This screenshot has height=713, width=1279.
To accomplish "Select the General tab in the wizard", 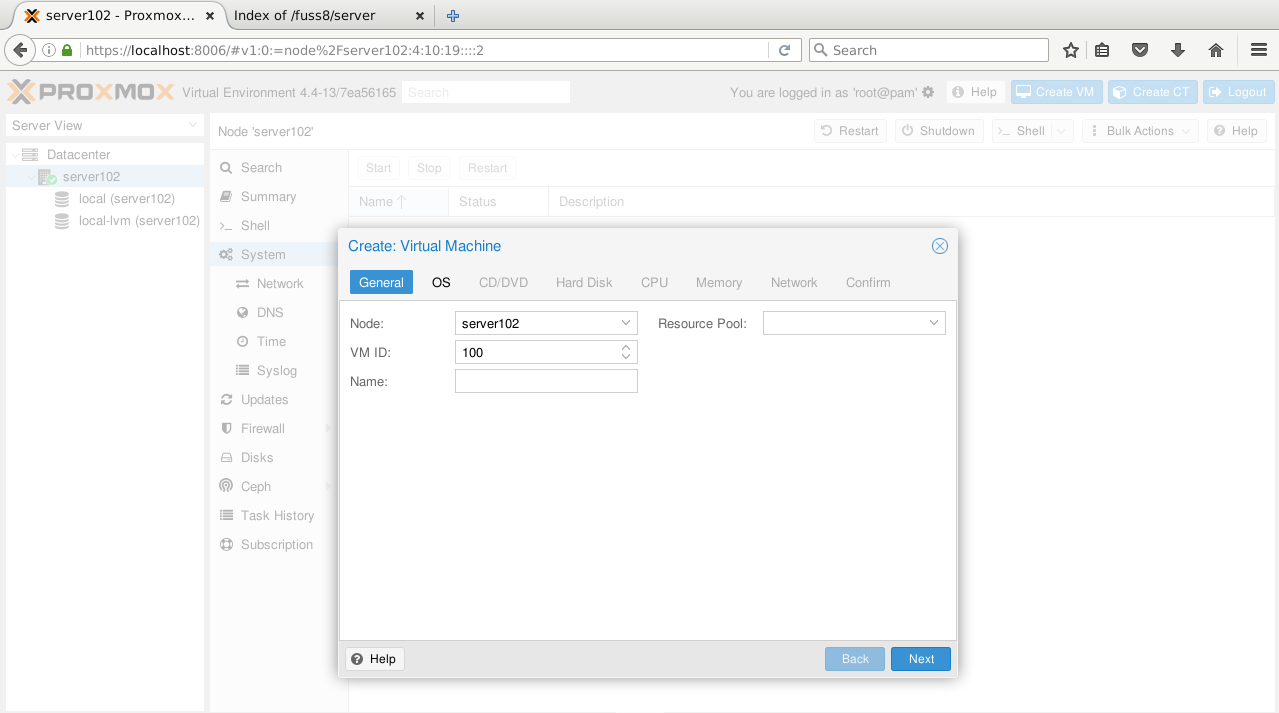I will (381, 283).
